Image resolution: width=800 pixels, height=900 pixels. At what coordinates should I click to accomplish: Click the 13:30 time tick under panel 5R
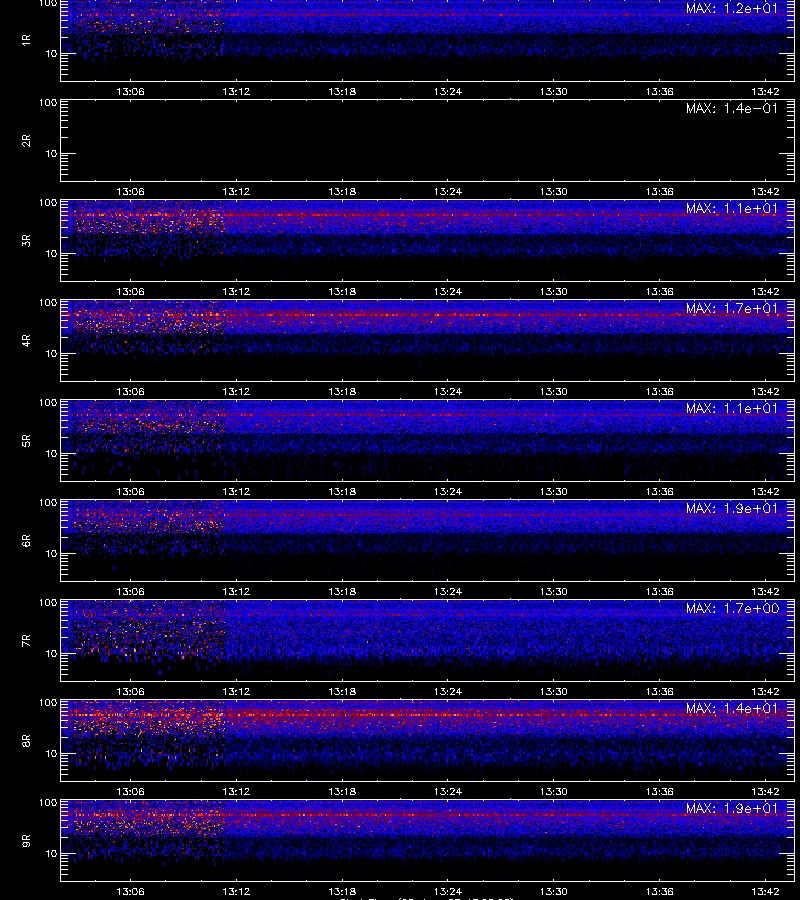553,491
